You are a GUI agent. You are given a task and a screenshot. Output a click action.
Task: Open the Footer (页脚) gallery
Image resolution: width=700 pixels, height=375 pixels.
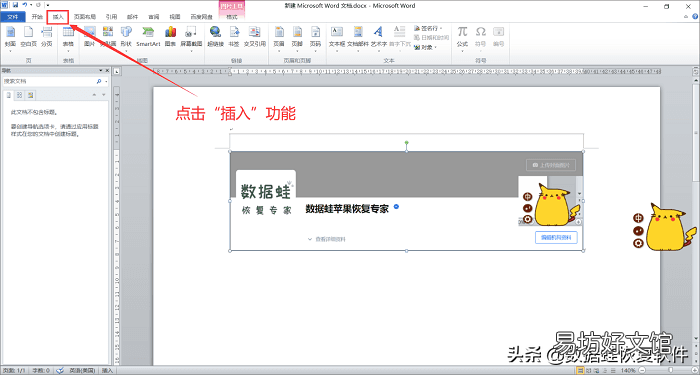coord(297,38)
